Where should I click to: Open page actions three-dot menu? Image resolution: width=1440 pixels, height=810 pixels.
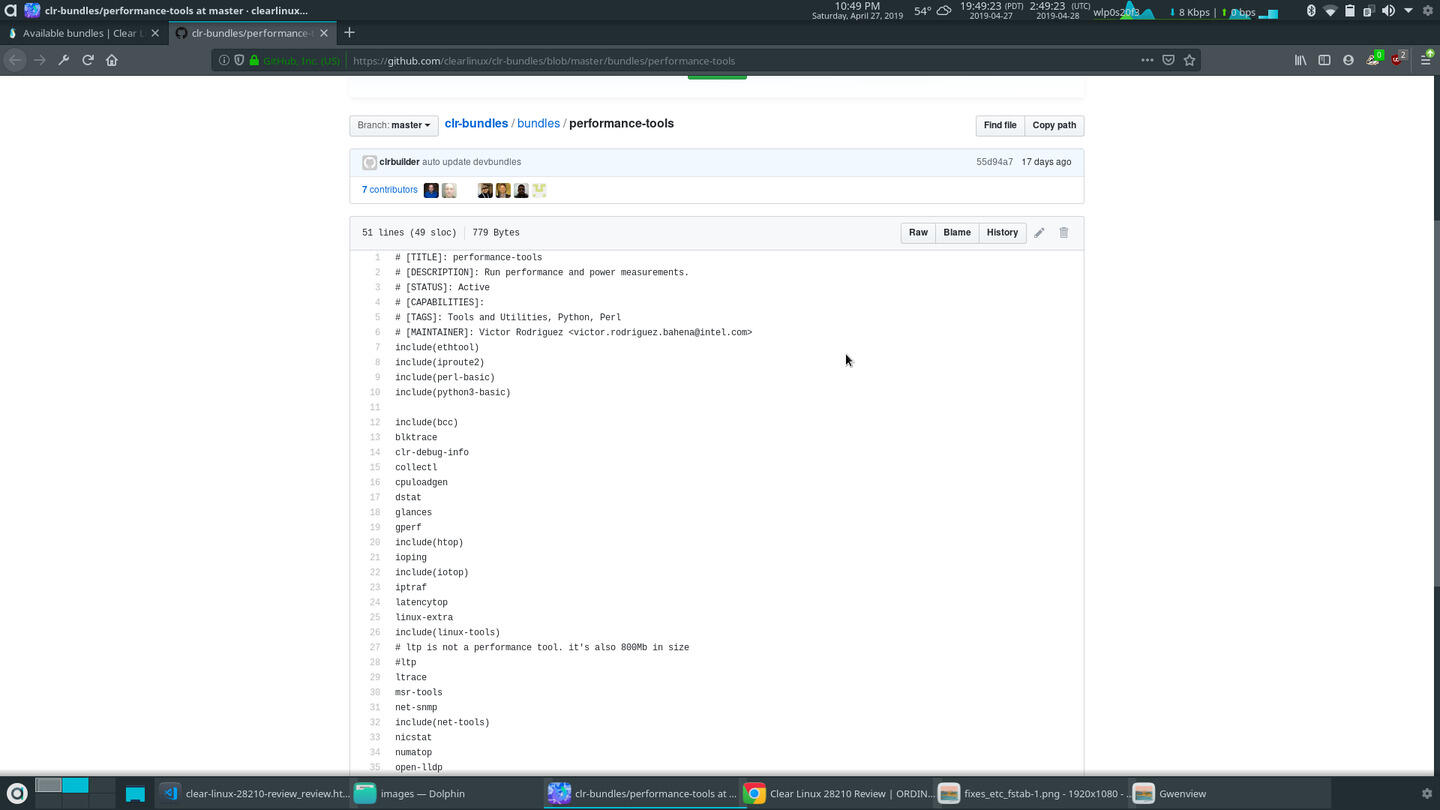point(1147,60)
